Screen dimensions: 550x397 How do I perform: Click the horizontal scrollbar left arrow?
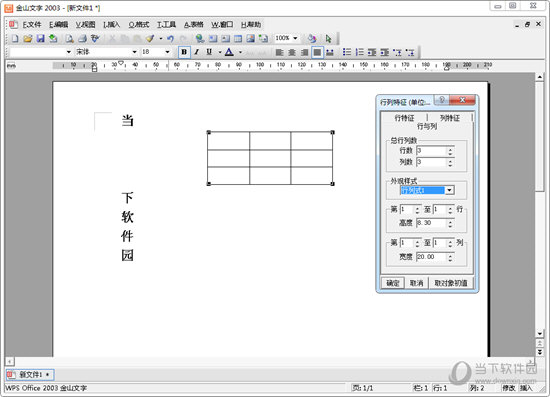[10, 361]
